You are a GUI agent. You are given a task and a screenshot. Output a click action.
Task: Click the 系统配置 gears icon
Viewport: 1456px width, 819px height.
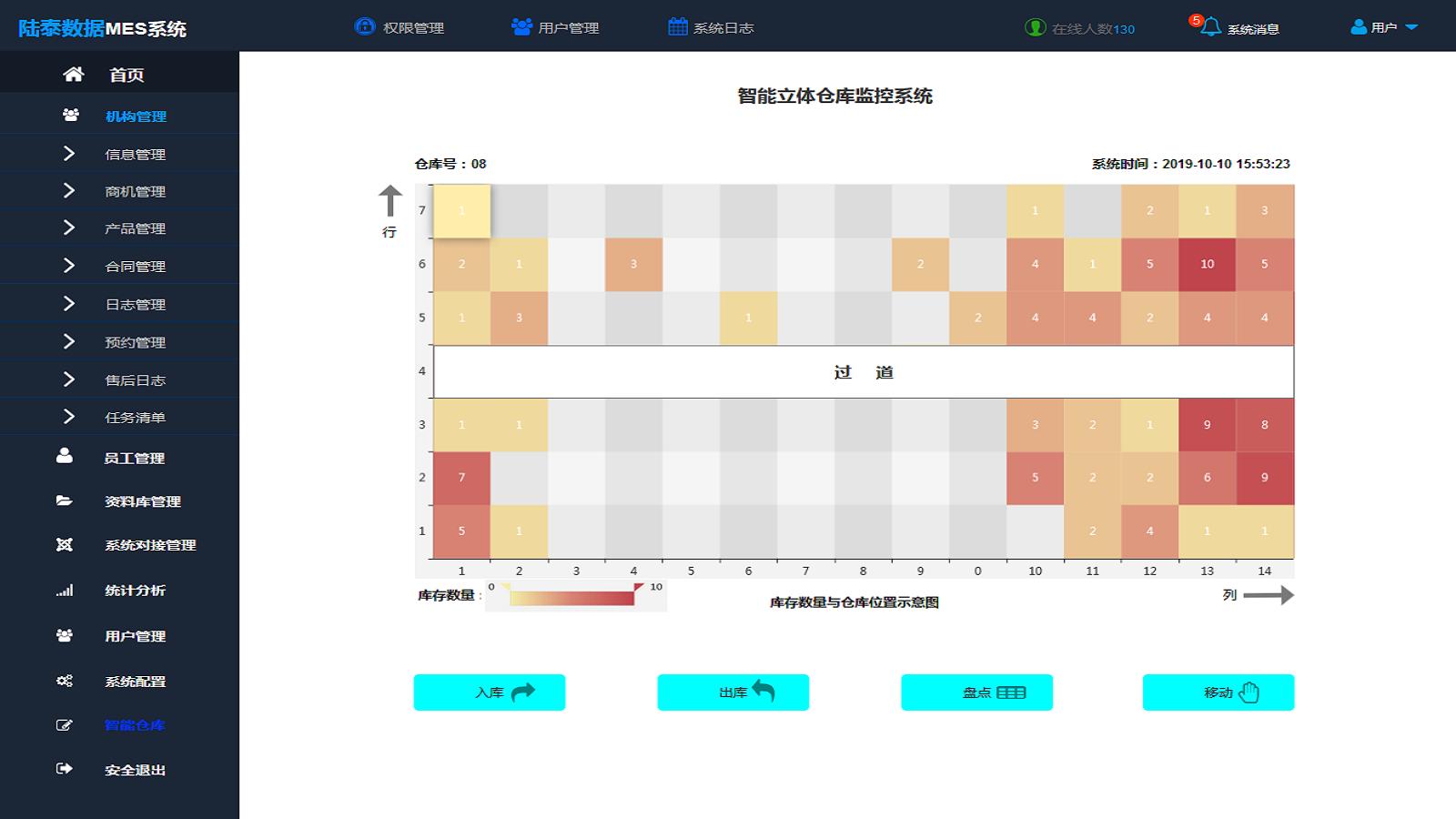[x=65, y=681]
